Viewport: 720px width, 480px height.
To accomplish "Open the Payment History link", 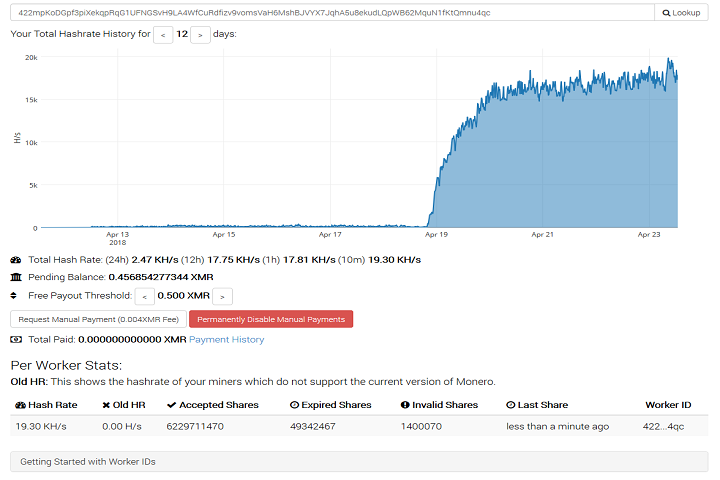I will (226, 339).
